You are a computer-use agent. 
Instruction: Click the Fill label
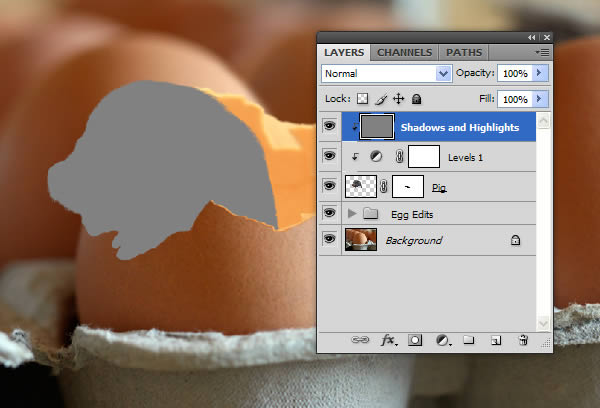(x=486, y=99)
